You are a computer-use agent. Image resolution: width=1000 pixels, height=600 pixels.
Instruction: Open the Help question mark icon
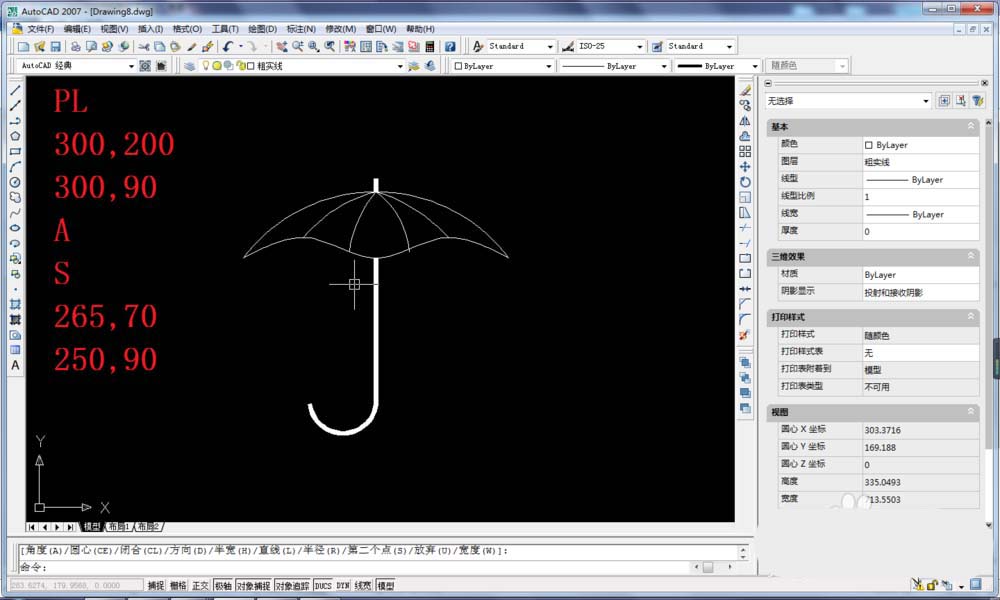click(450, 47)
